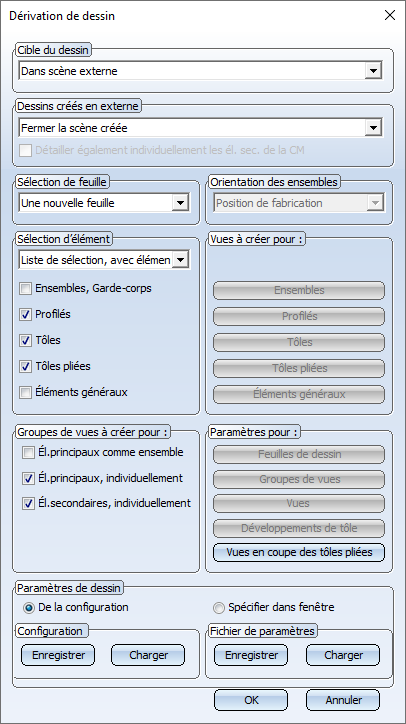Uncheck Él.principaux, individuellement option

28,478
